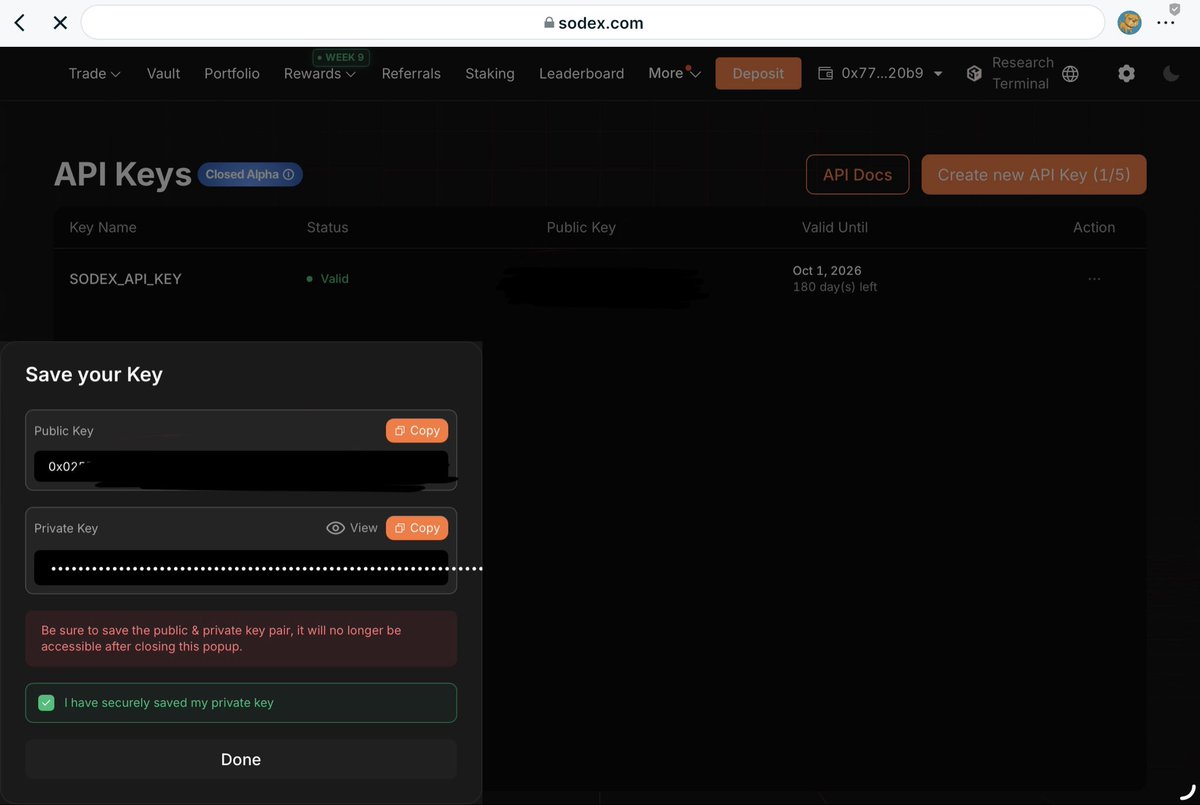
Task: Create new API Key button
Action: point(1034,174)
